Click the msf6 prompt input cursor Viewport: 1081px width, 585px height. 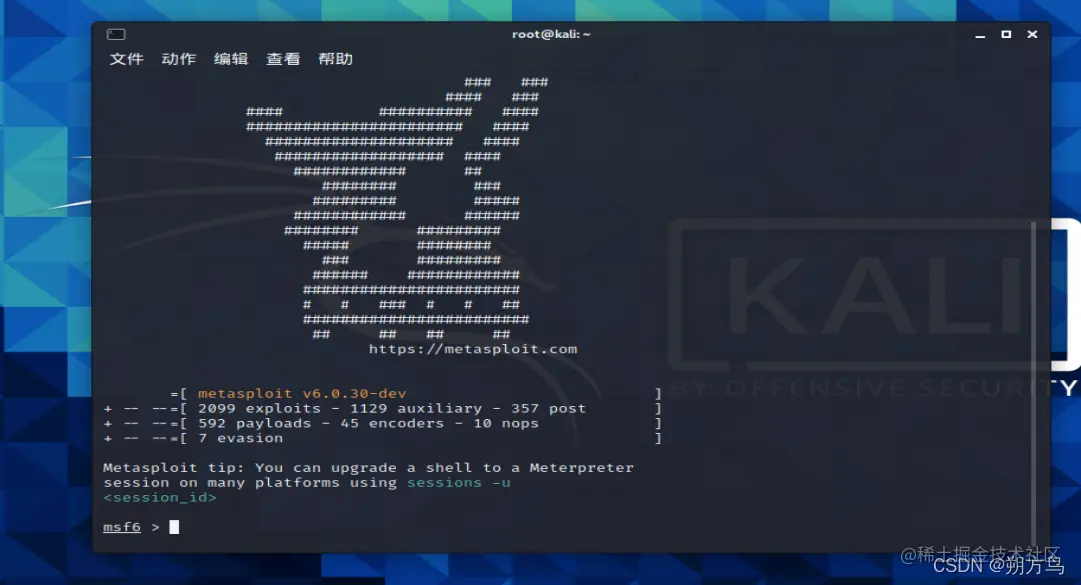[174, 527]
